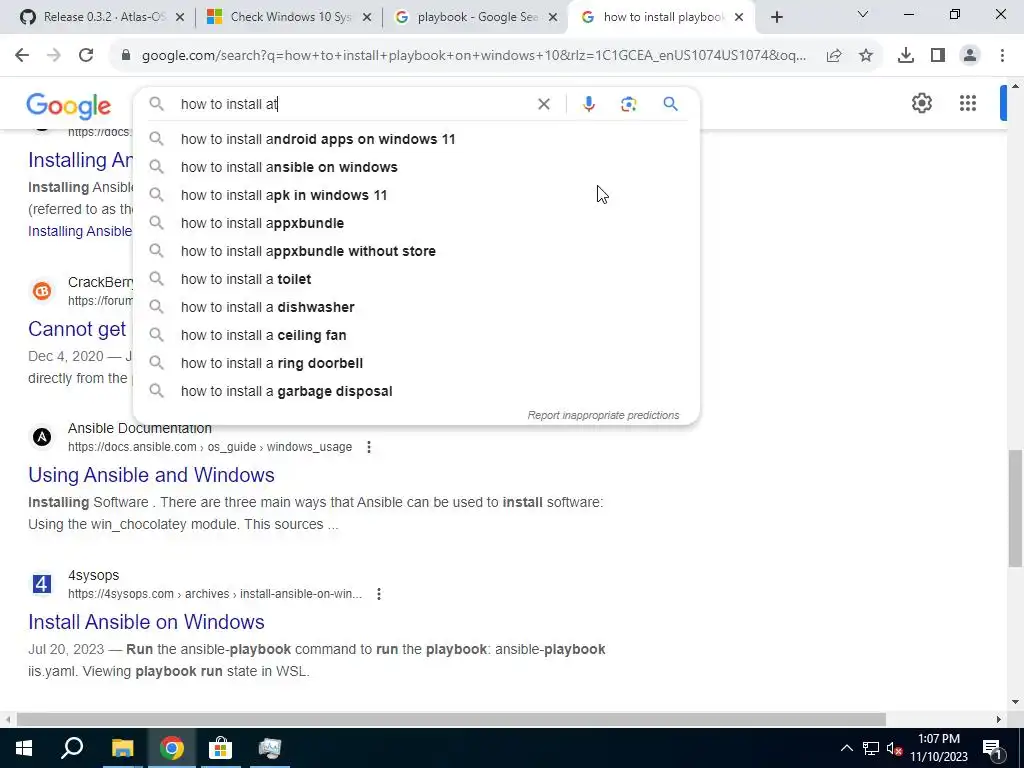Open Windows notification center
Viewport: 1024px width, 768px height.
pyautogui.click(x=992, y=748)
